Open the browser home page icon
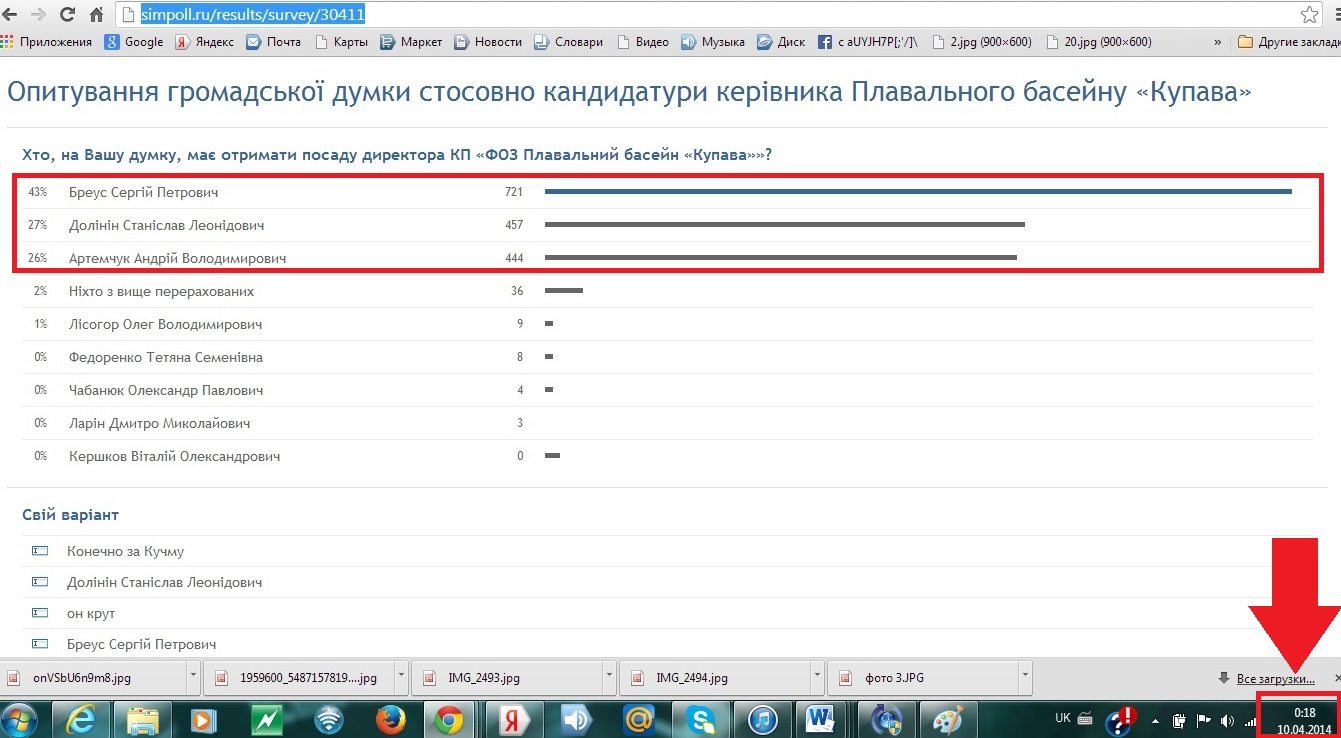This screenshot has height=738, width=1341. [x=97, y=14]
